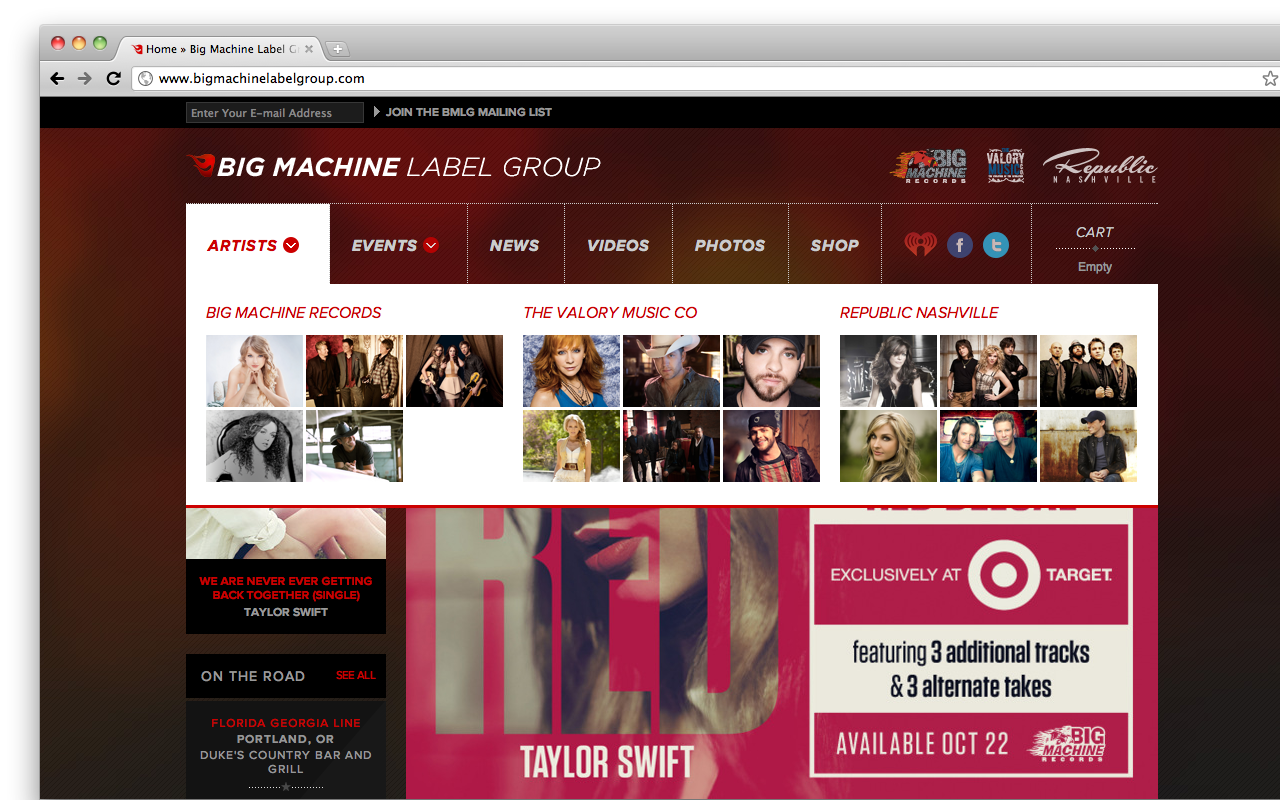Select the four-men group thumbnail under Republic
1280x800 pixels.
coord(1088,371)
